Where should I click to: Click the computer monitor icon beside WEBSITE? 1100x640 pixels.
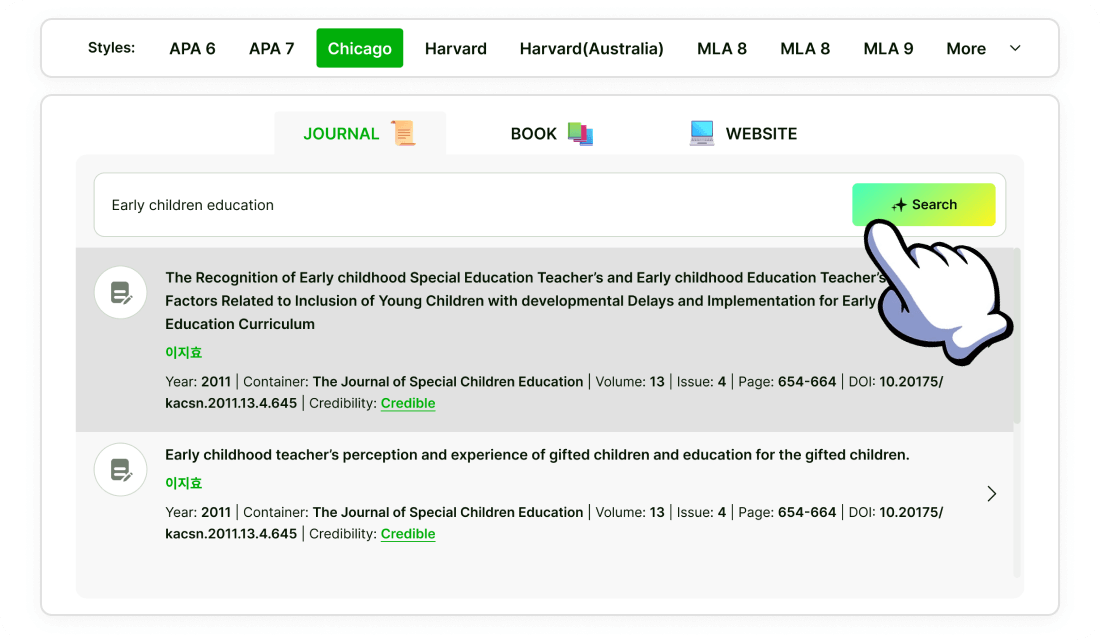pos(702,133)
